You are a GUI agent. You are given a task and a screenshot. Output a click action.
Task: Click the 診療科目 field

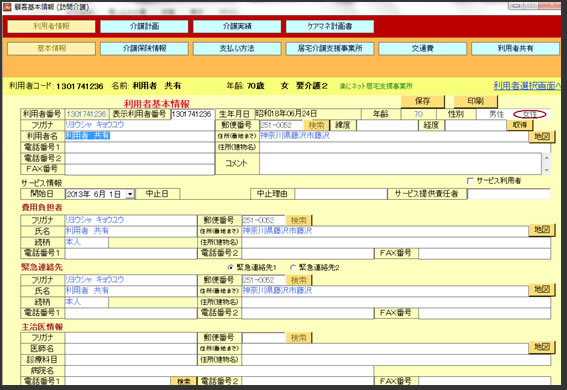pyautogui.click(x=131, y=360)
